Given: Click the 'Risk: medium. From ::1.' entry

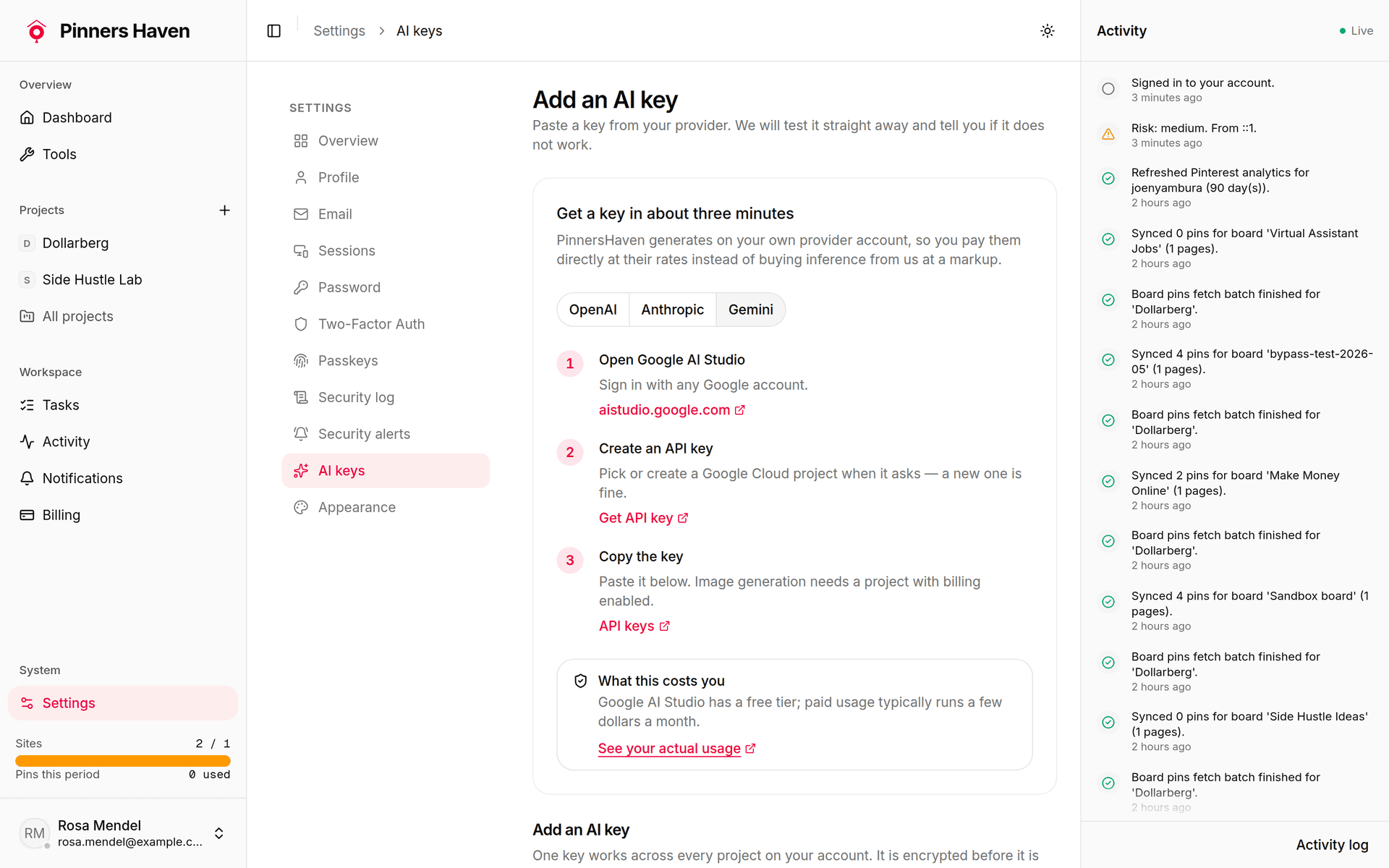Looking at the screenshot, I should tap(1235, 135).
